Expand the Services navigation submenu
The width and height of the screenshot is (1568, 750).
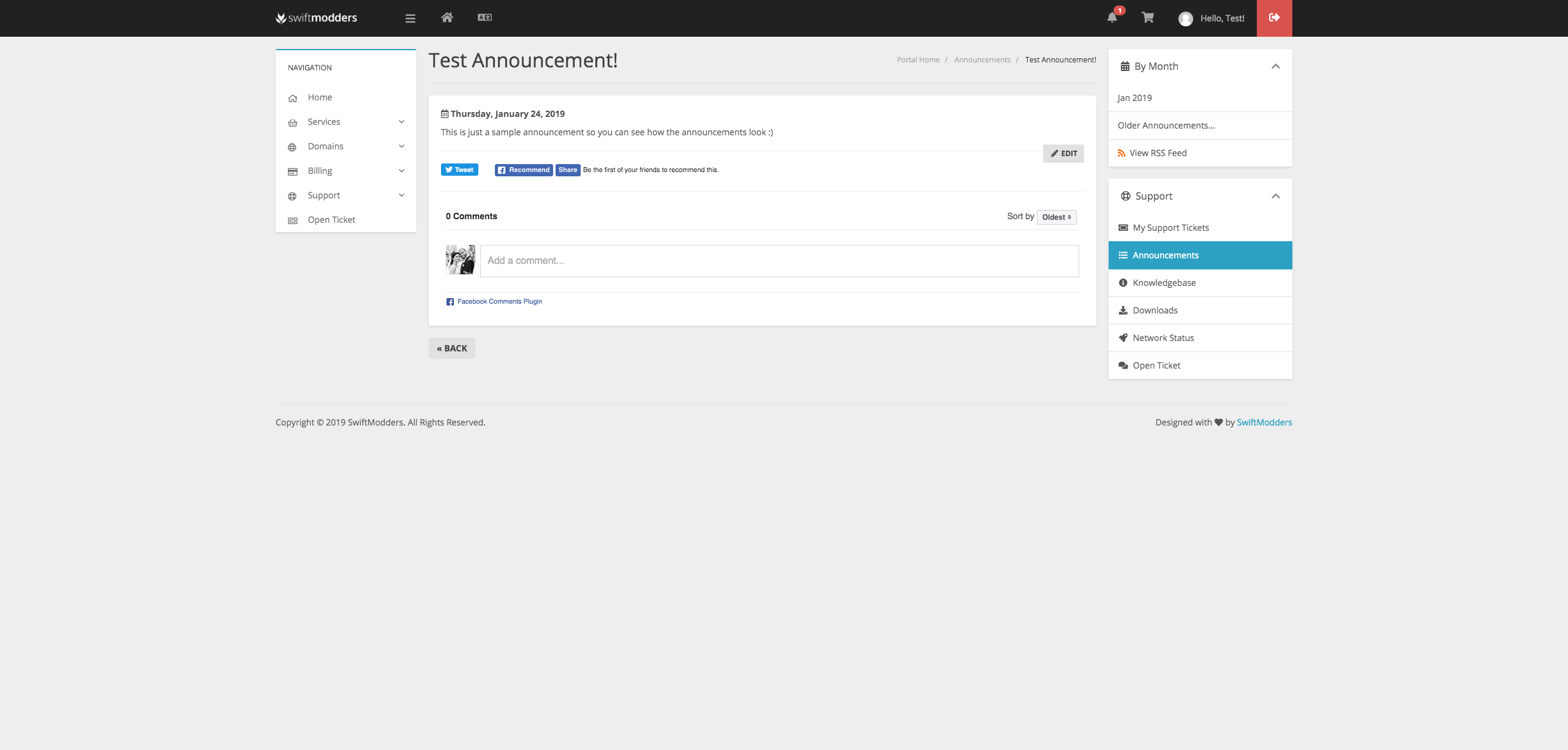point(402,122)
